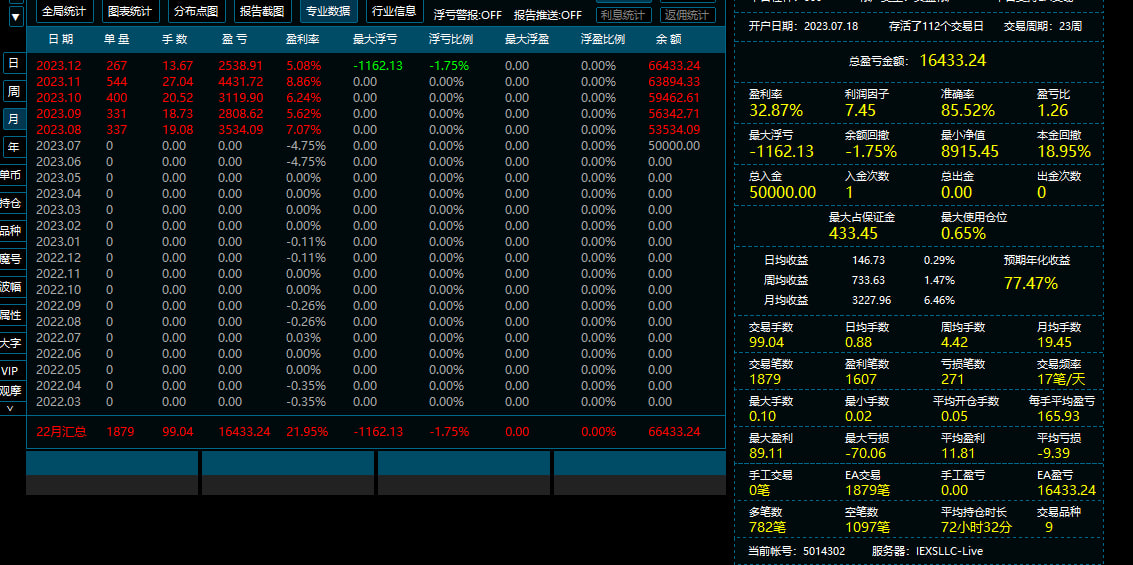Click the 4431.72 profit cell
Image resolution: width=1133 pixels, height=565 pixels.
[241, 82]
